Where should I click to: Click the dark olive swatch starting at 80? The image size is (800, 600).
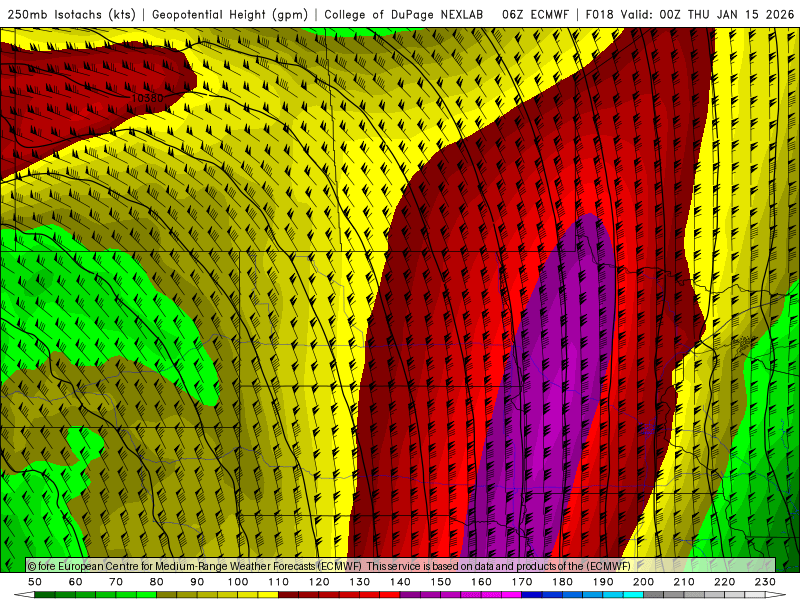[166, 595]
